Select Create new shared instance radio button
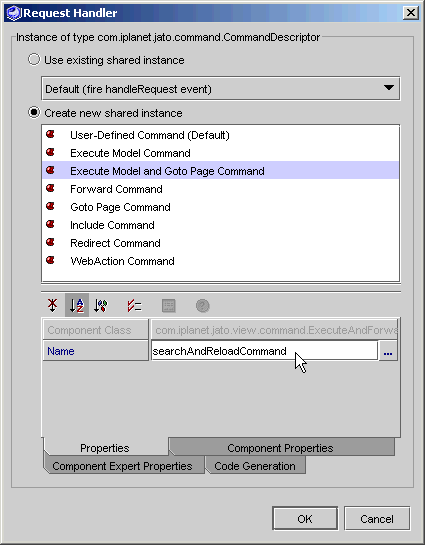425x545 pixels. (34, 112)
